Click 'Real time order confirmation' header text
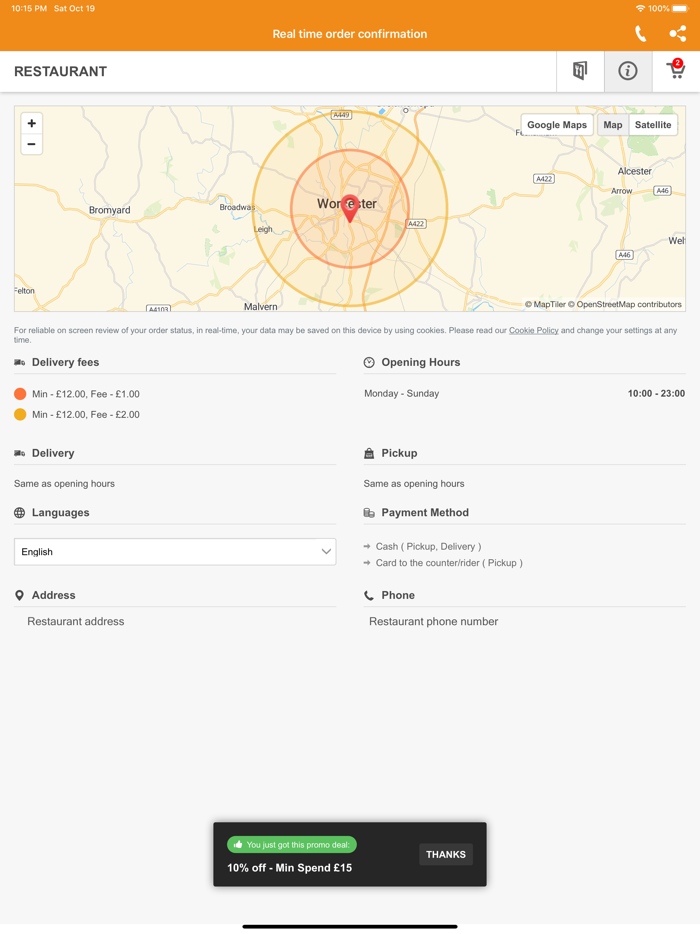Screen dimensions: 700x934 pyautogui.click(x=350, y=34)
